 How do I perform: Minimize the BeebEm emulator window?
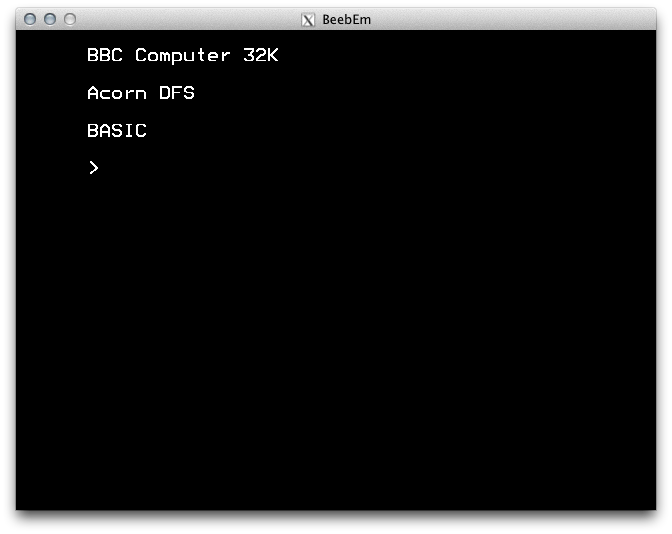click(x=50, y=19)
